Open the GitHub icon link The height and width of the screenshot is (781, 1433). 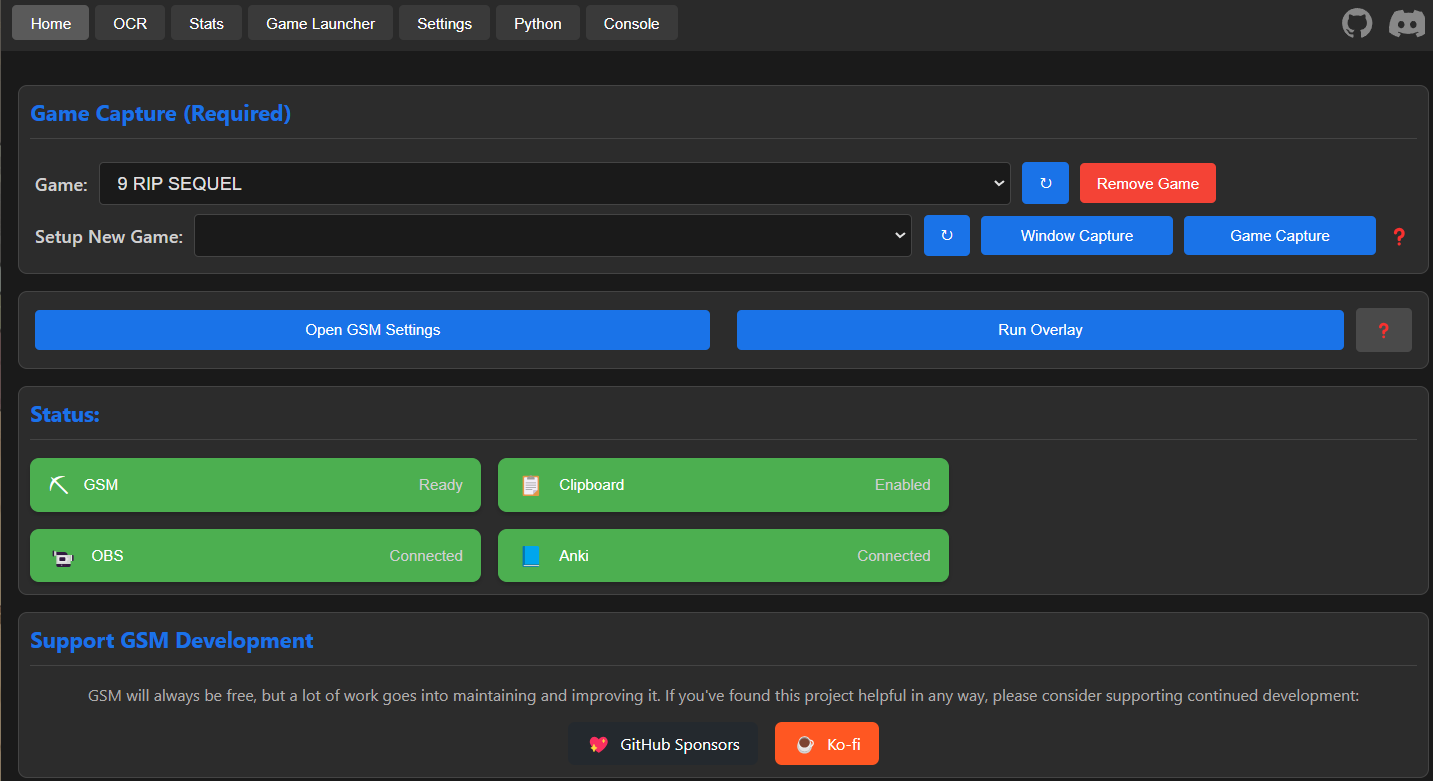click(x=1357, y=23)
